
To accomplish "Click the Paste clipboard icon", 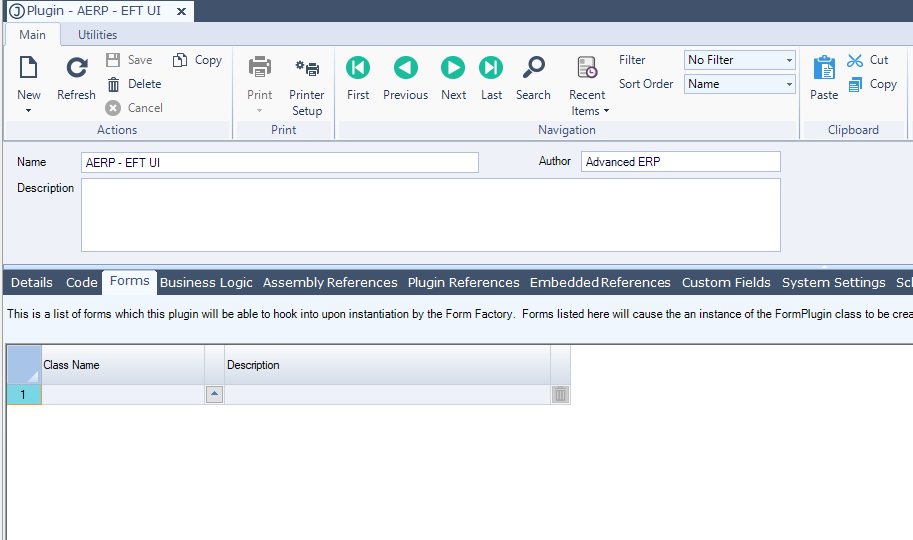I will point(824,68).
